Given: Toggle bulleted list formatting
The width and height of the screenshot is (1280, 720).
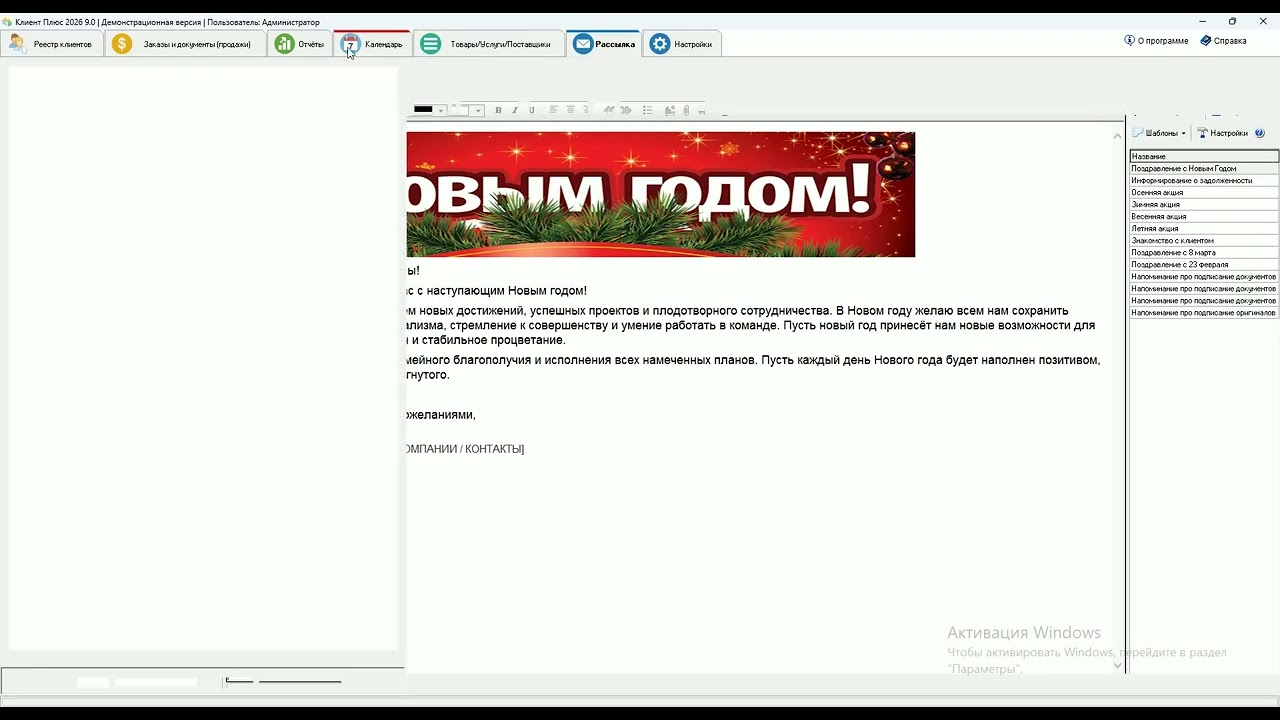Looking at the screenshot, I should click(x=647, y=110).
